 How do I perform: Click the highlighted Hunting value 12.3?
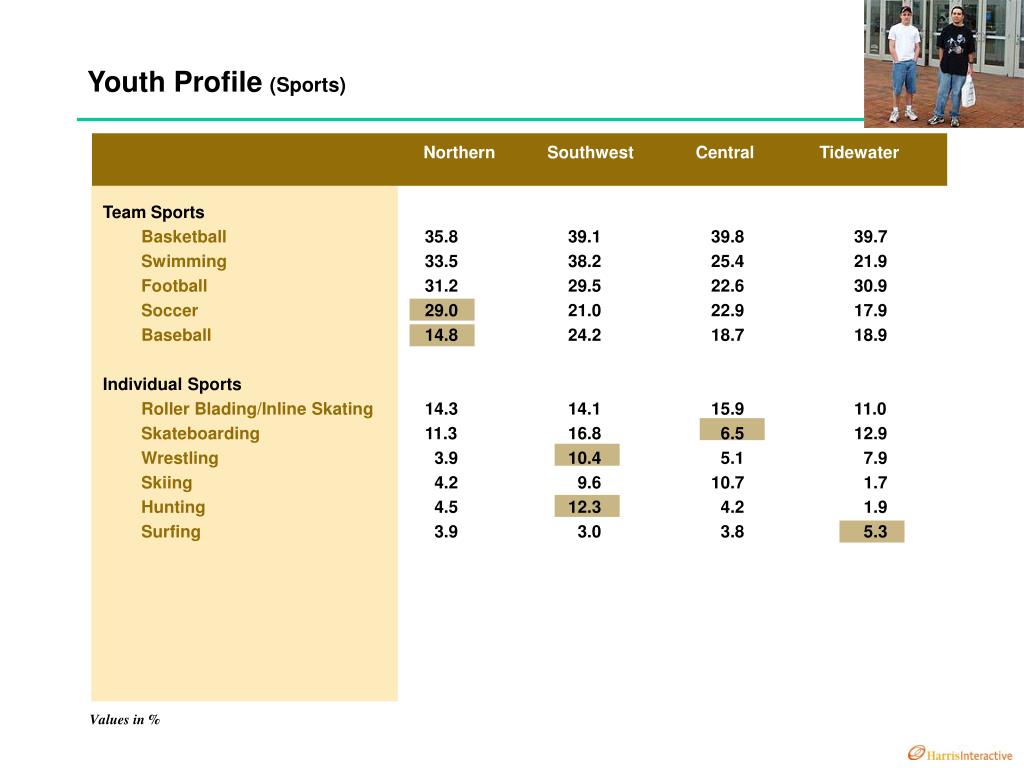pos(587,506)
